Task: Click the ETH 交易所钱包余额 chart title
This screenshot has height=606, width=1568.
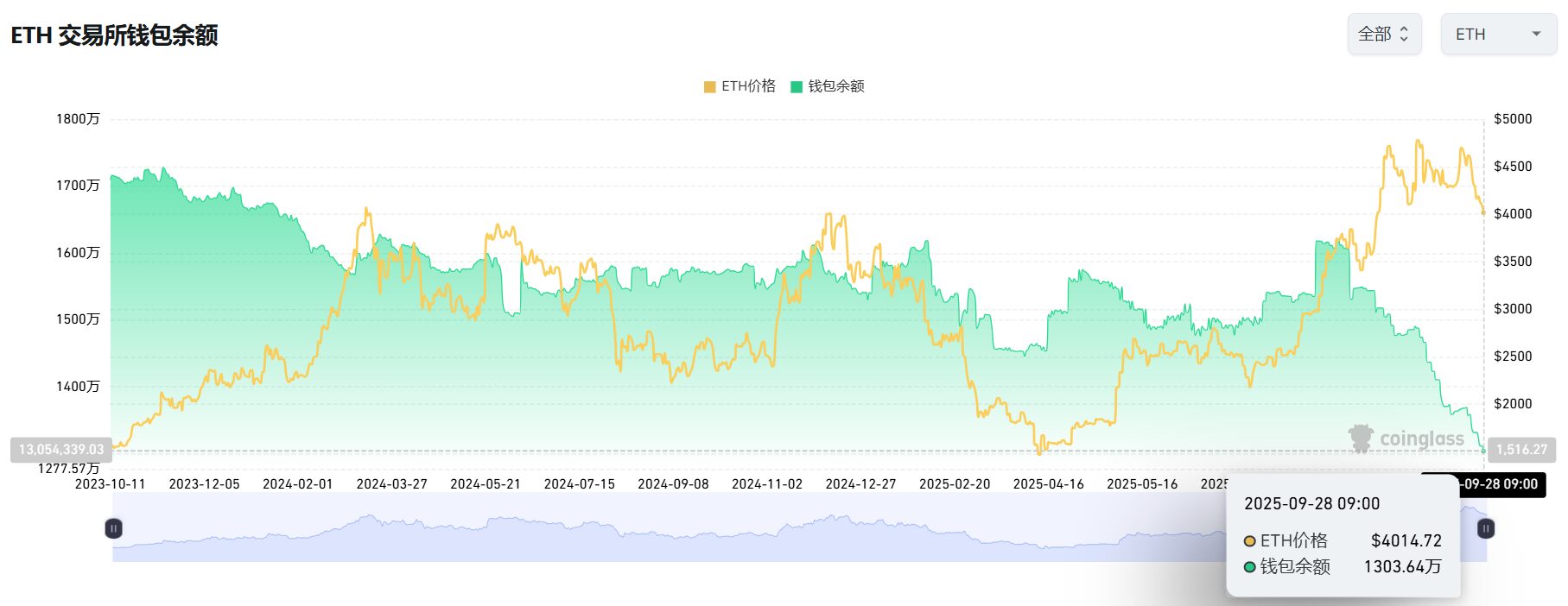Action: (x=114, y=35)
